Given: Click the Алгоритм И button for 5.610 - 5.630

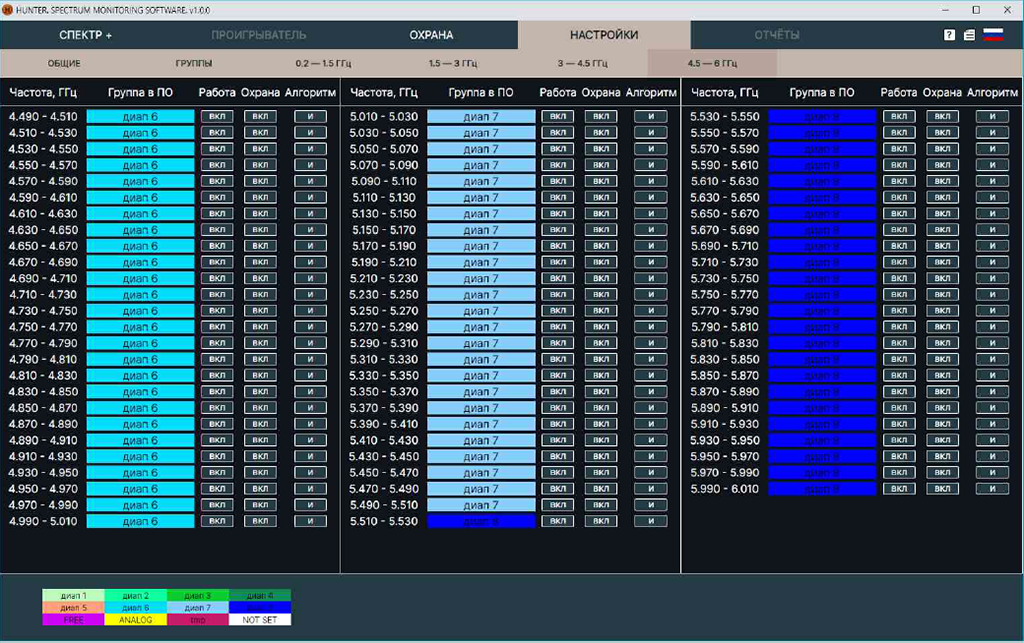Looking at the screenshot, I should (x=992, y=181).
